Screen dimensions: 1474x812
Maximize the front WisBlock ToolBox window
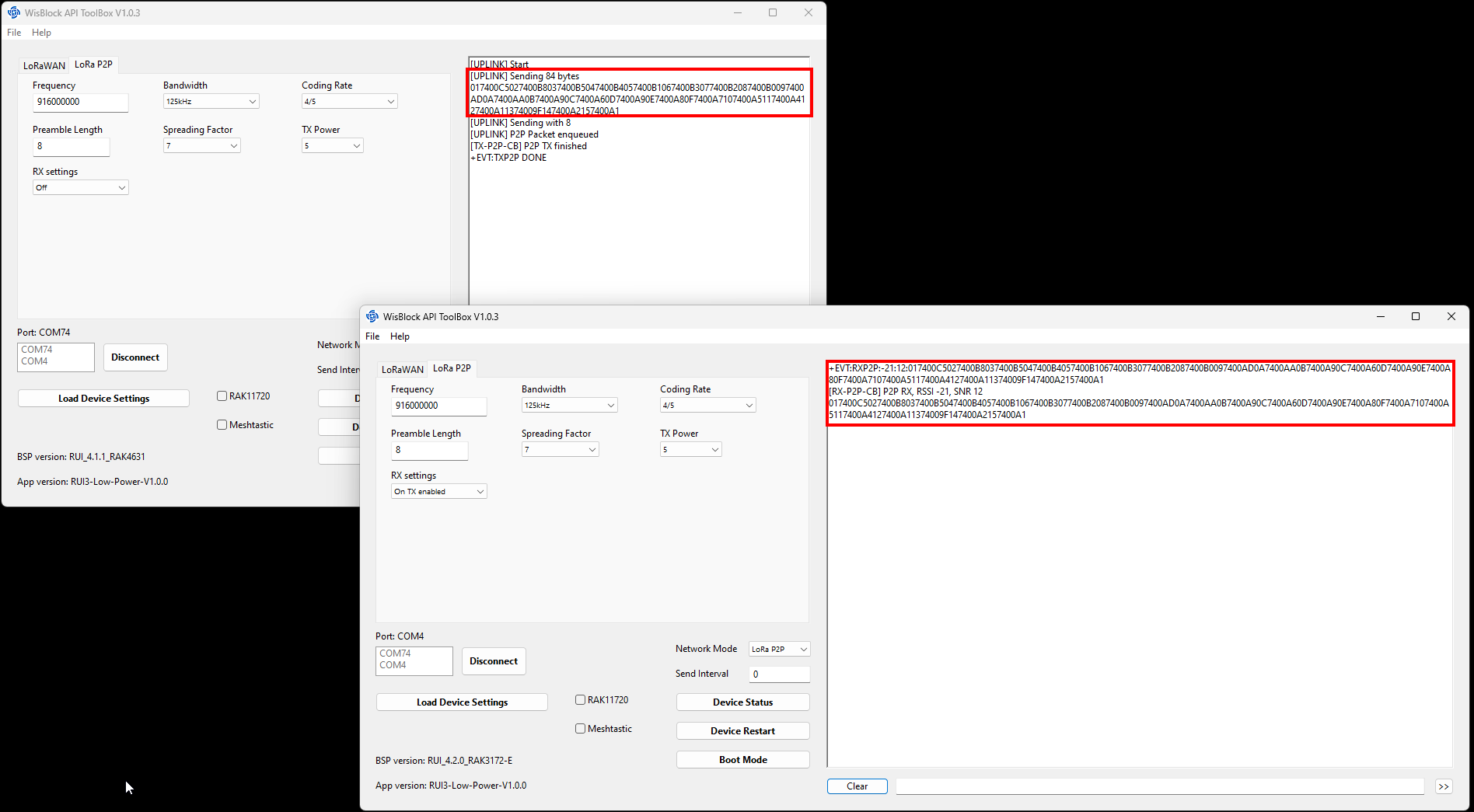click(x=1415, y=316)
